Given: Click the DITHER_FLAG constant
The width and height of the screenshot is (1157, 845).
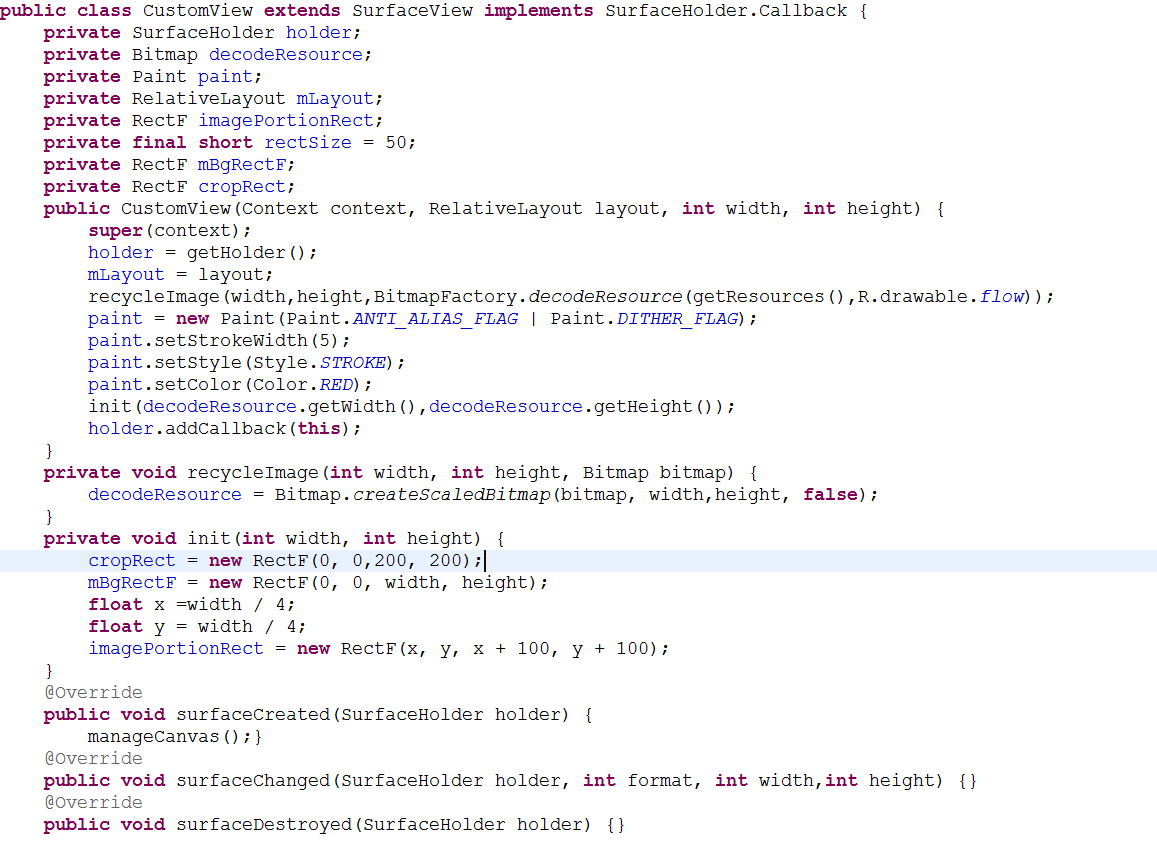Looking at the screenshot, I should click(x=677, y=320).
